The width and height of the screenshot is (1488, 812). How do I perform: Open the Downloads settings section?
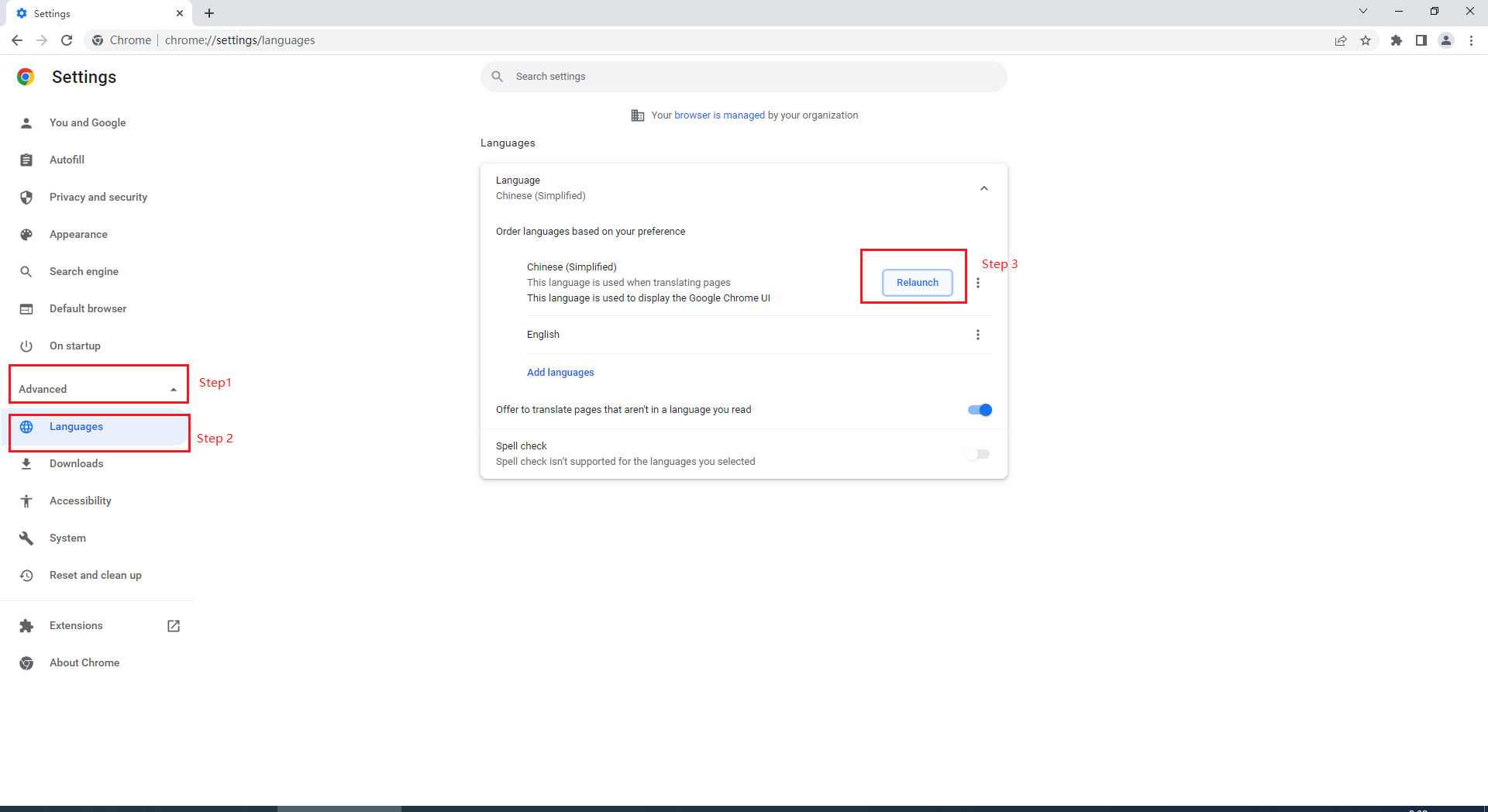[x=76, y=463]
